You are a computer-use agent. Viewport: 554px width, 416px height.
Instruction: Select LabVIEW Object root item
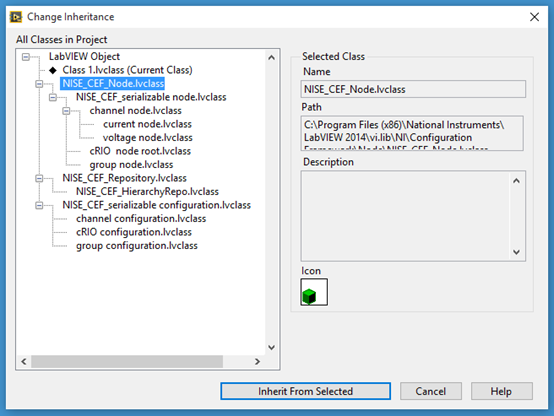(84, 57)
